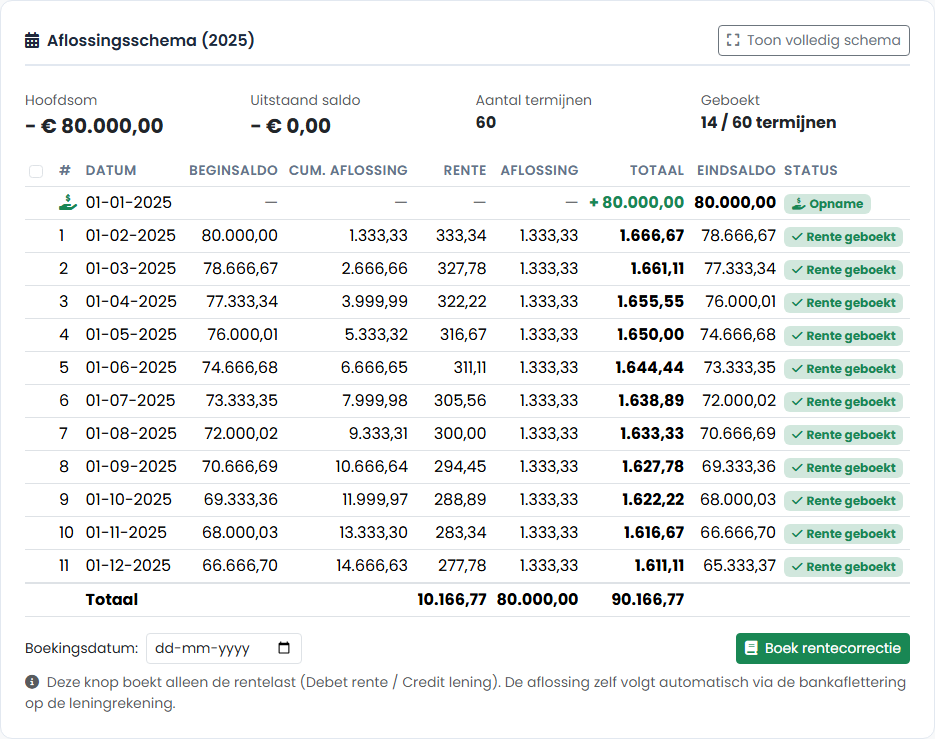935x739 pixels.
Task: Click rente value 300,00
Action: 460,434
